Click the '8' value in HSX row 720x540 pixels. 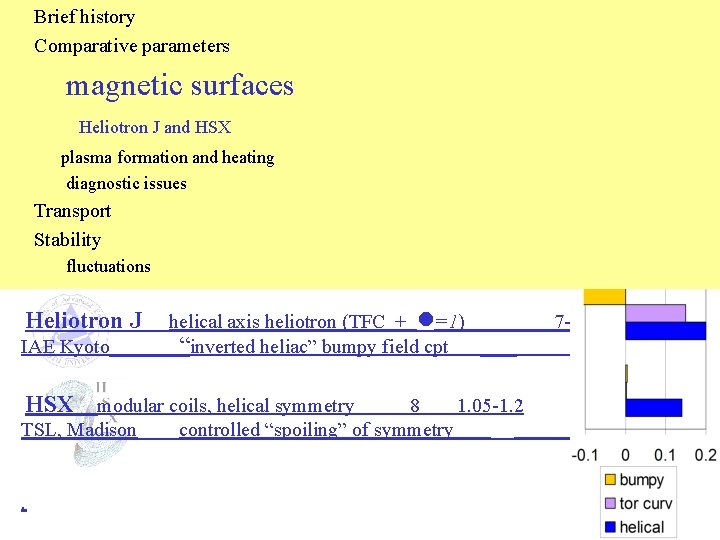point(415,405)
